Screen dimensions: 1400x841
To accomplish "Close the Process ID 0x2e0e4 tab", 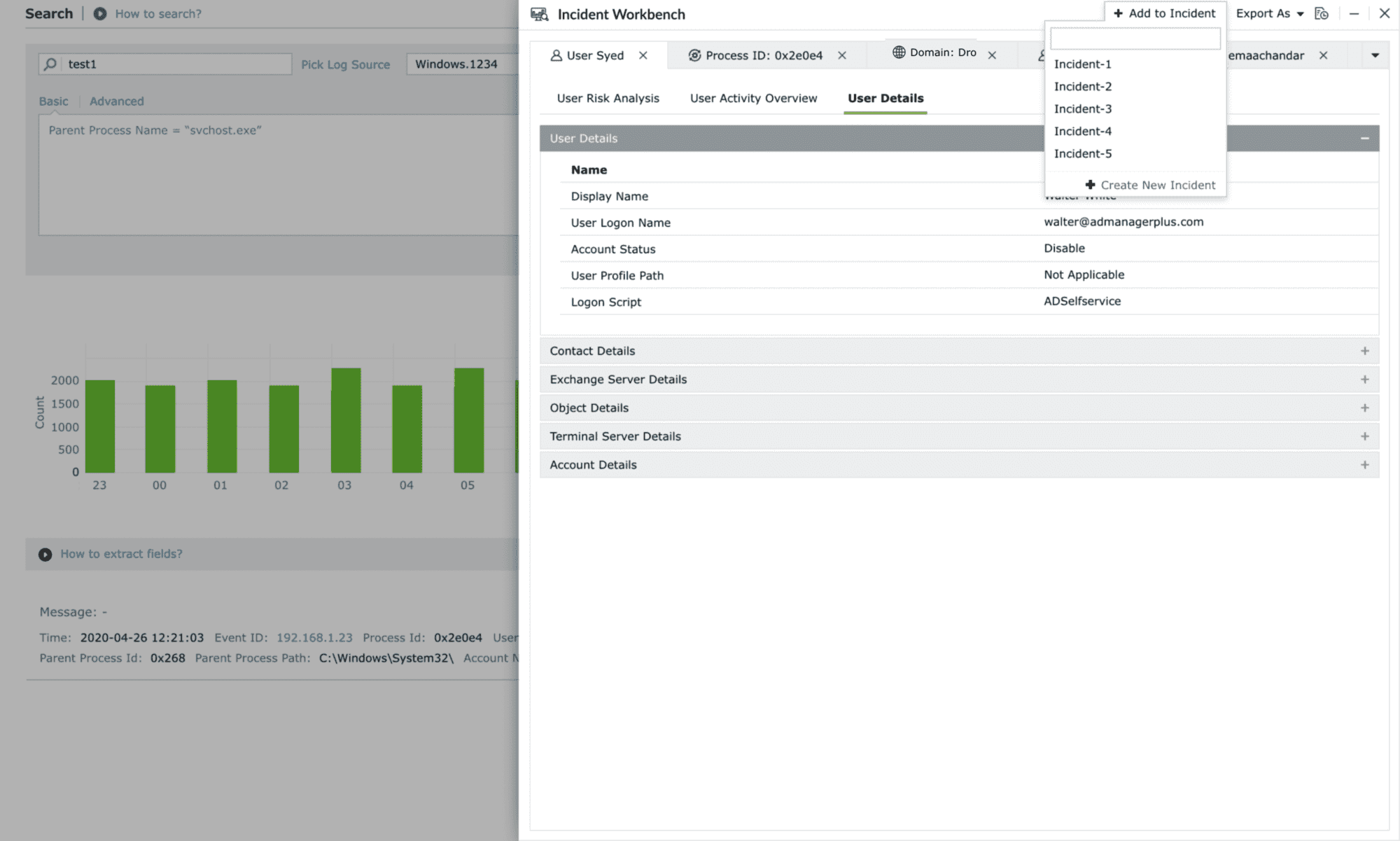I will (x=842, y=55).
